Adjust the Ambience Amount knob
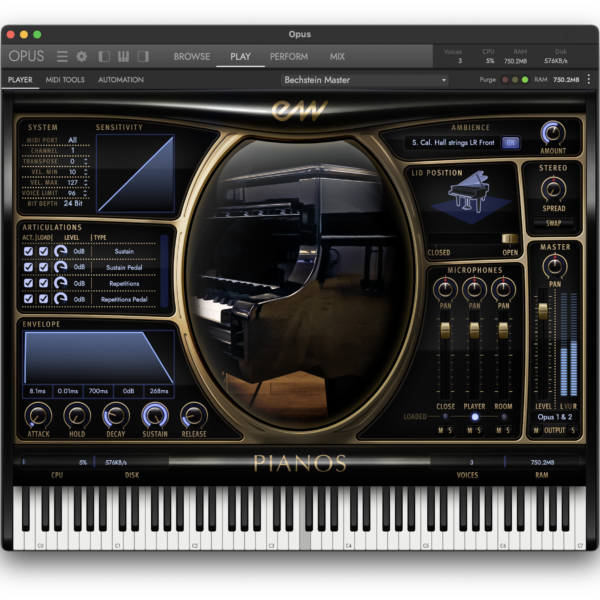 553,134
